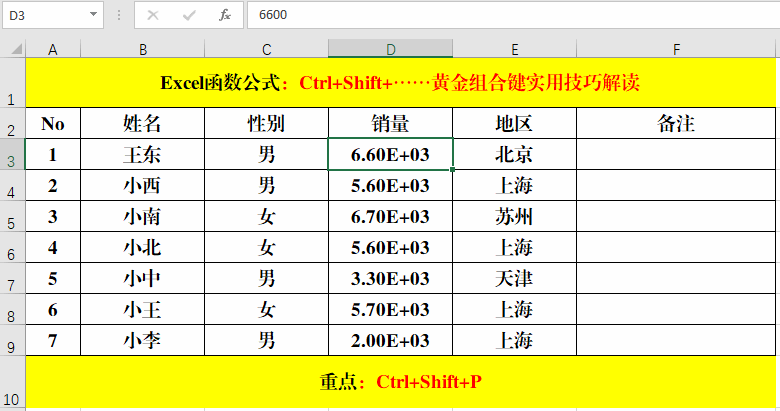
Task: Select column F header
Action: pyautogui.click(x=676, y=49)
